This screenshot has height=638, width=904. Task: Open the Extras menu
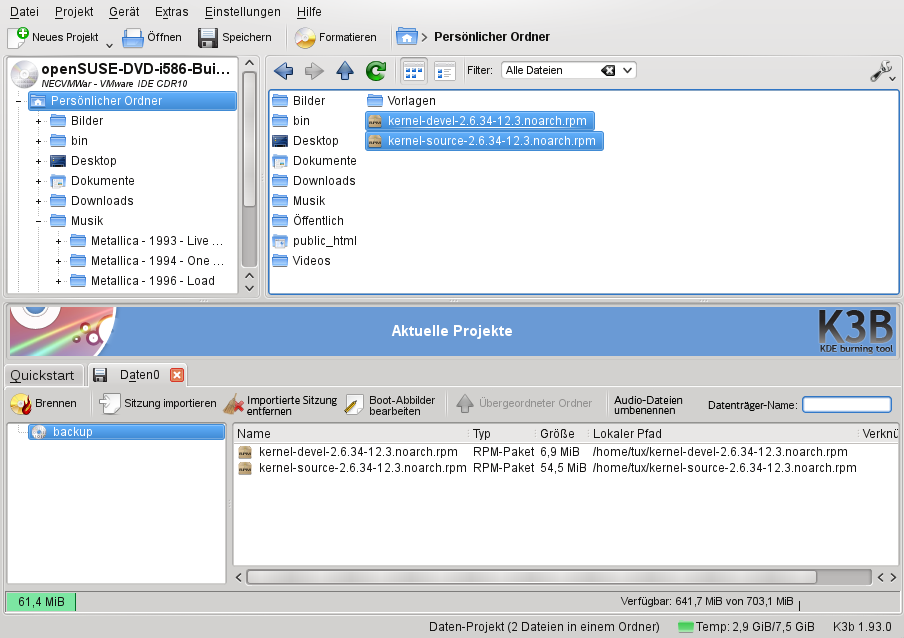point(171,11)
